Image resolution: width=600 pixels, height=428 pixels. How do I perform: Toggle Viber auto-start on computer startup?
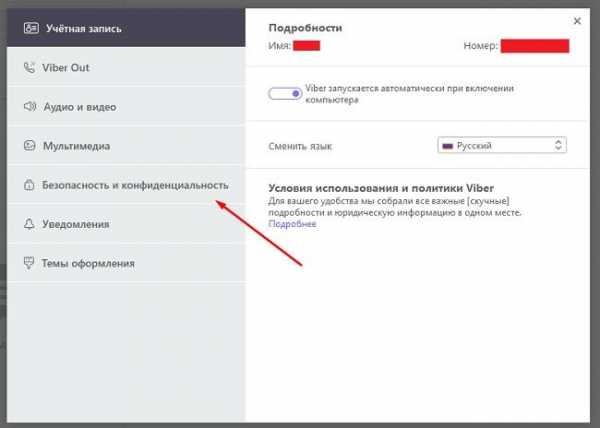(x=285, y=94)
